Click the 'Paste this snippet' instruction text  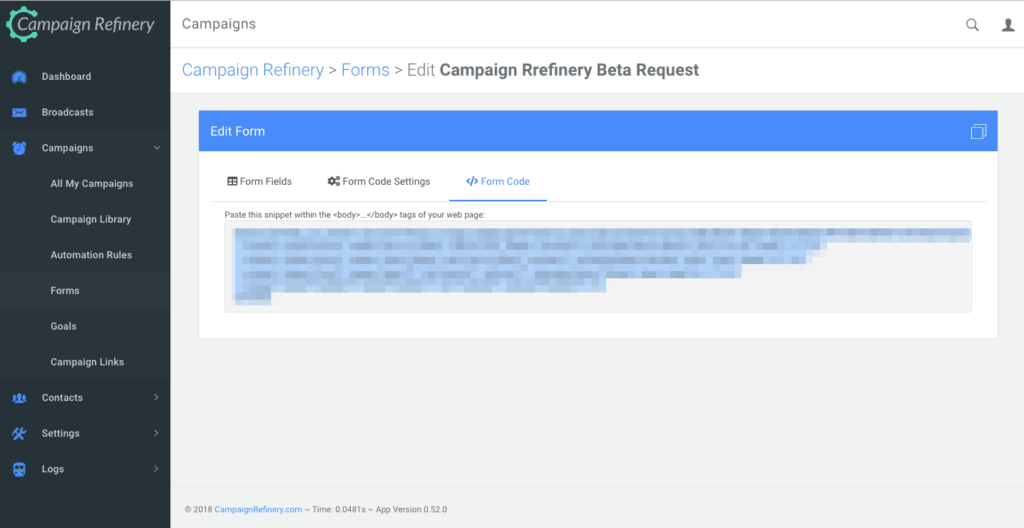point(355,214)
